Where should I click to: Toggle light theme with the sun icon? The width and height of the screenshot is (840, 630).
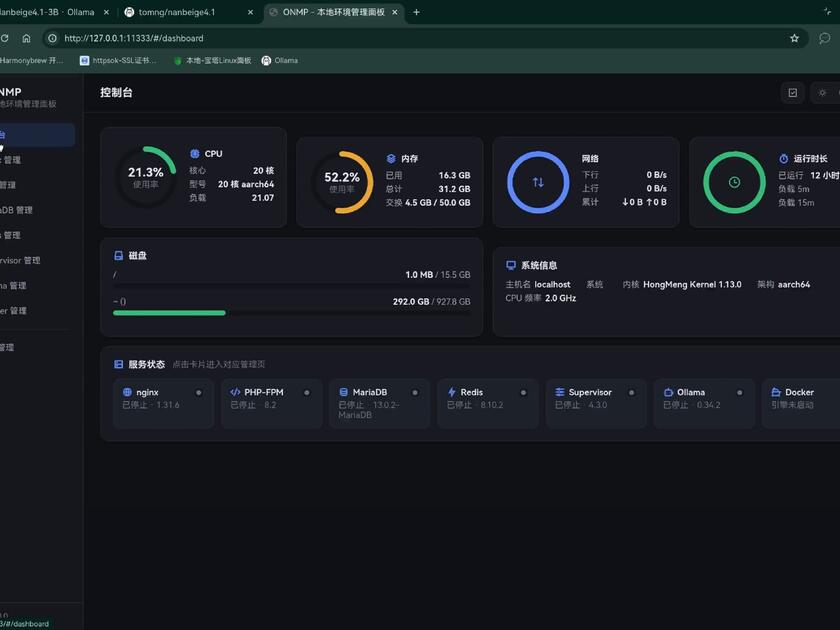pyautogui.click(x=822, y=93)
